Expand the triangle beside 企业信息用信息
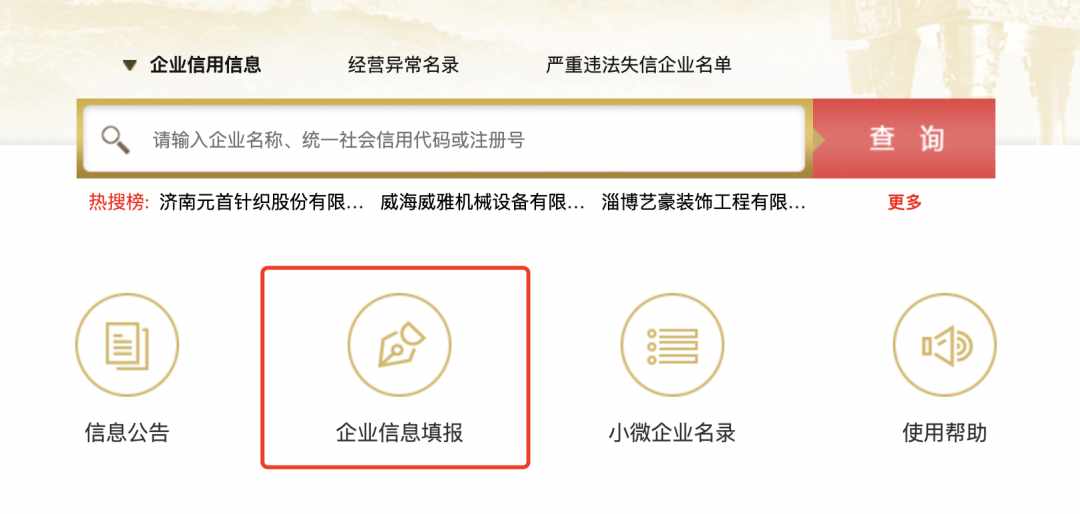Viewport: 1080px width, 514px height. point(129,65)
